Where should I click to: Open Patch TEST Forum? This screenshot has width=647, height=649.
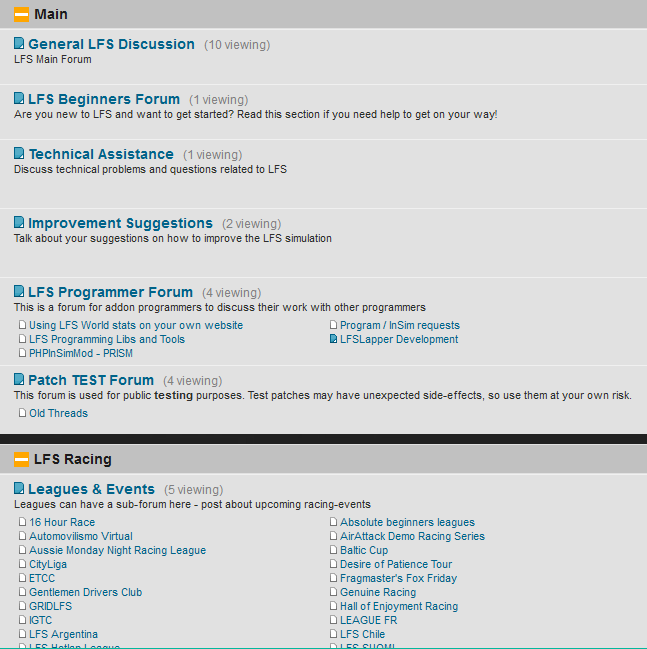[x=91, y=380]
